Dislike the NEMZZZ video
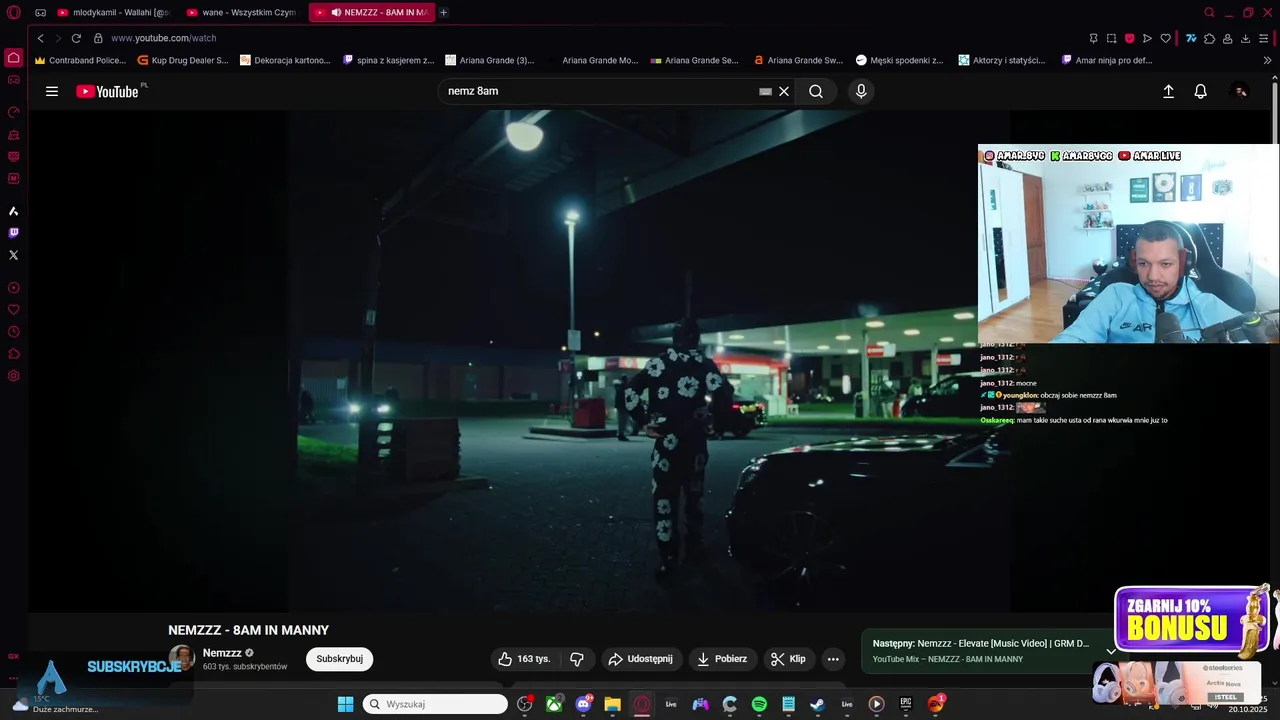The image size is (1280, 720). tap(577, 659)
